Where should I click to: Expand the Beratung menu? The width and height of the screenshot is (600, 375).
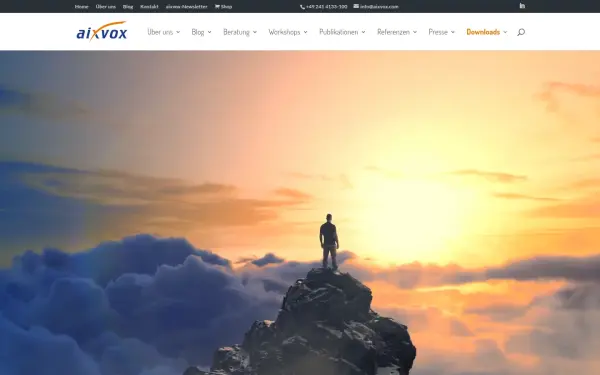[240, 32]
